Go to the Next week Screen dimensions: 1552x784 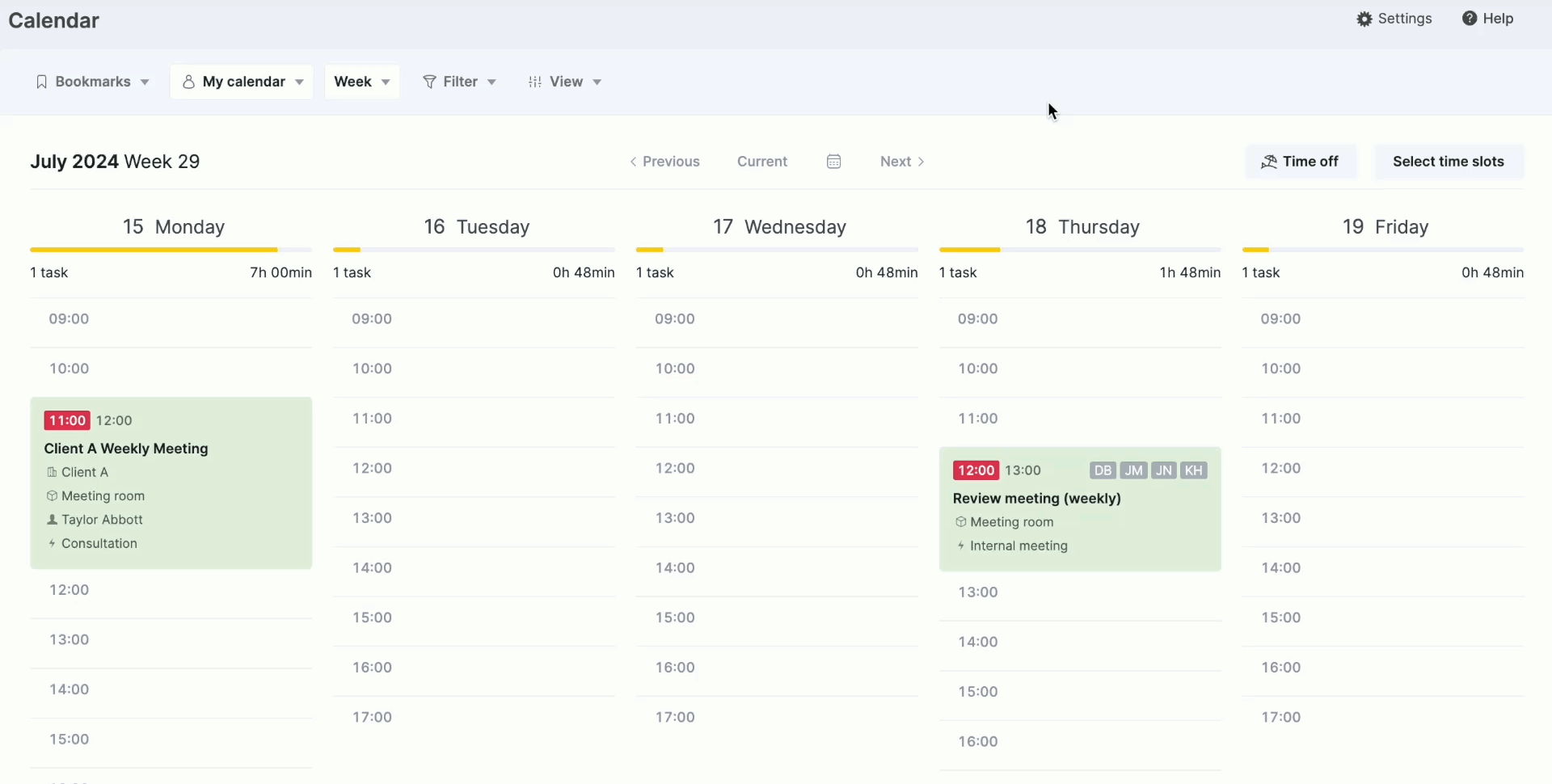coord(901,162)
